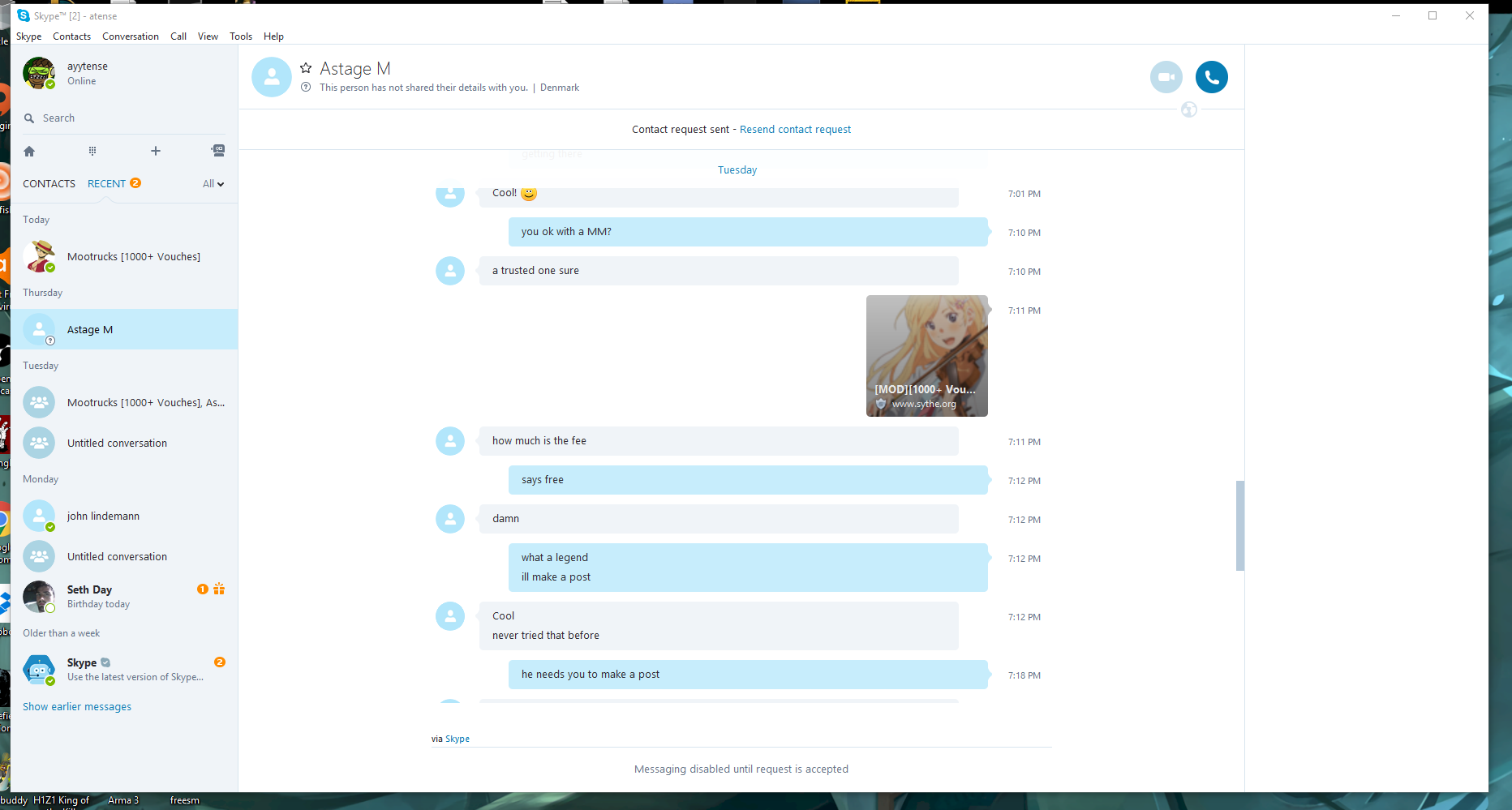
Task: Open Seth Day conversation
Action: [x=124, y=597]
